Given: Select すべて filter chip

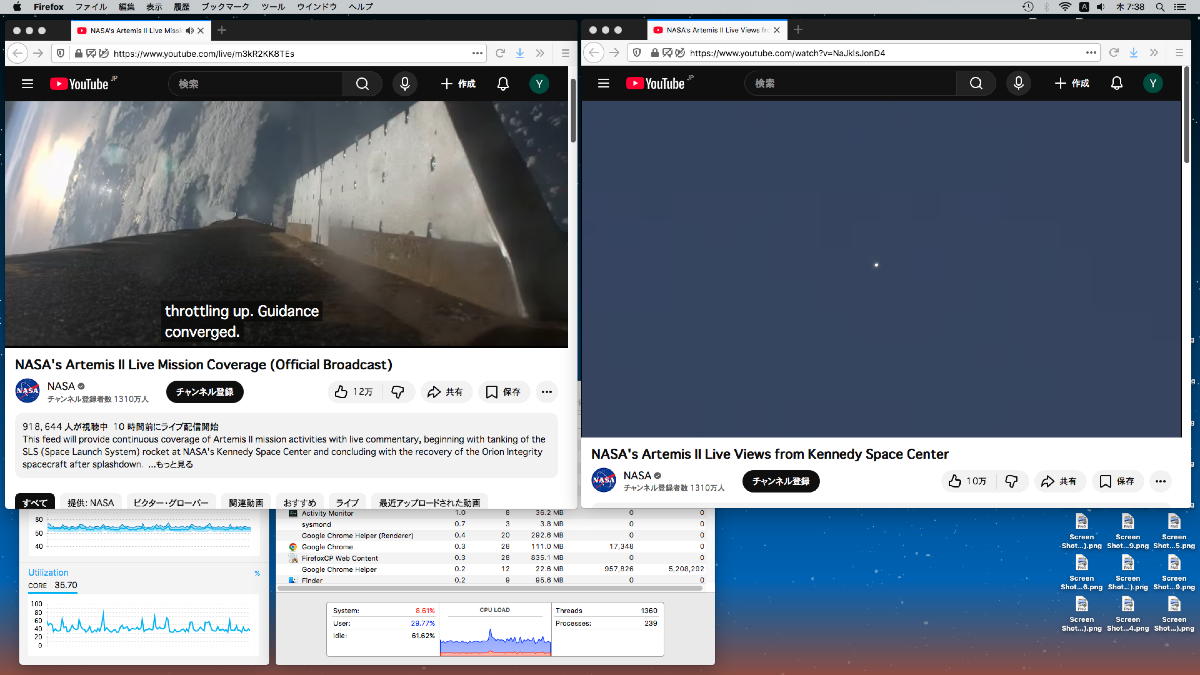Looking at the screenshot, I should (x=35, y=503).
